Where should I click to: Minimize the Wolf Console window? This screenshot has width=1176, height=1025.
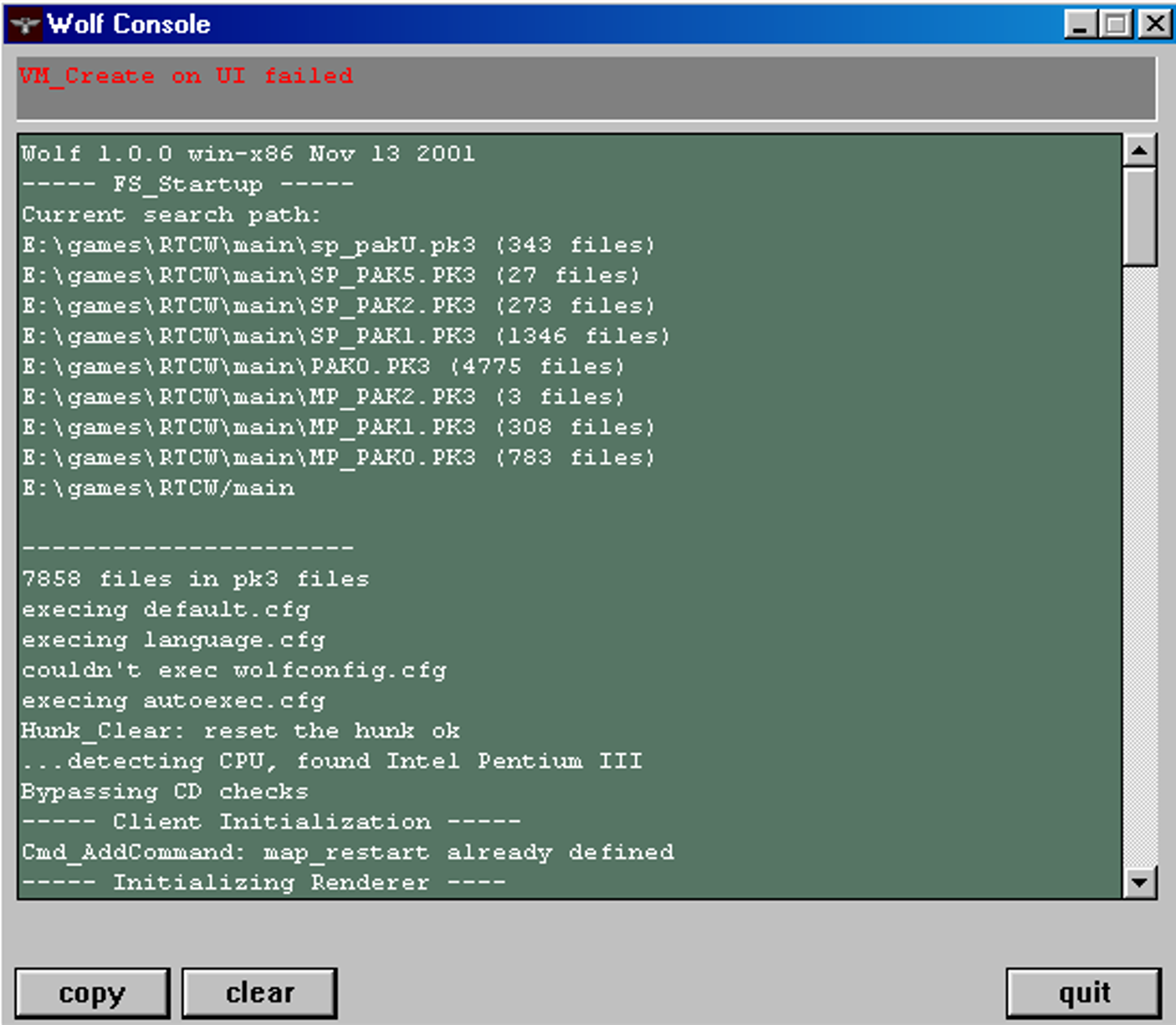coord(1080,24)
